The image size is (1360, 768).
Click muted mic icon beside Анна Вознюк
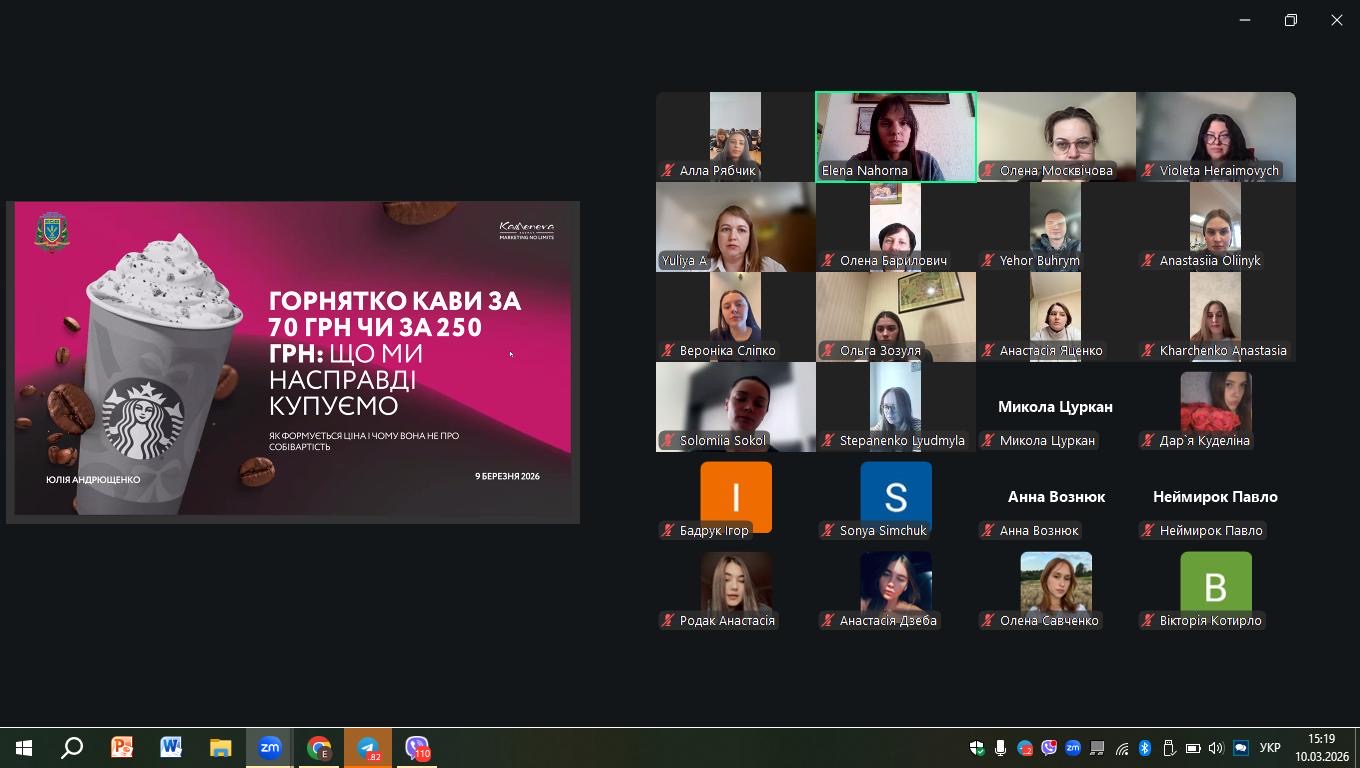(988, 531)
